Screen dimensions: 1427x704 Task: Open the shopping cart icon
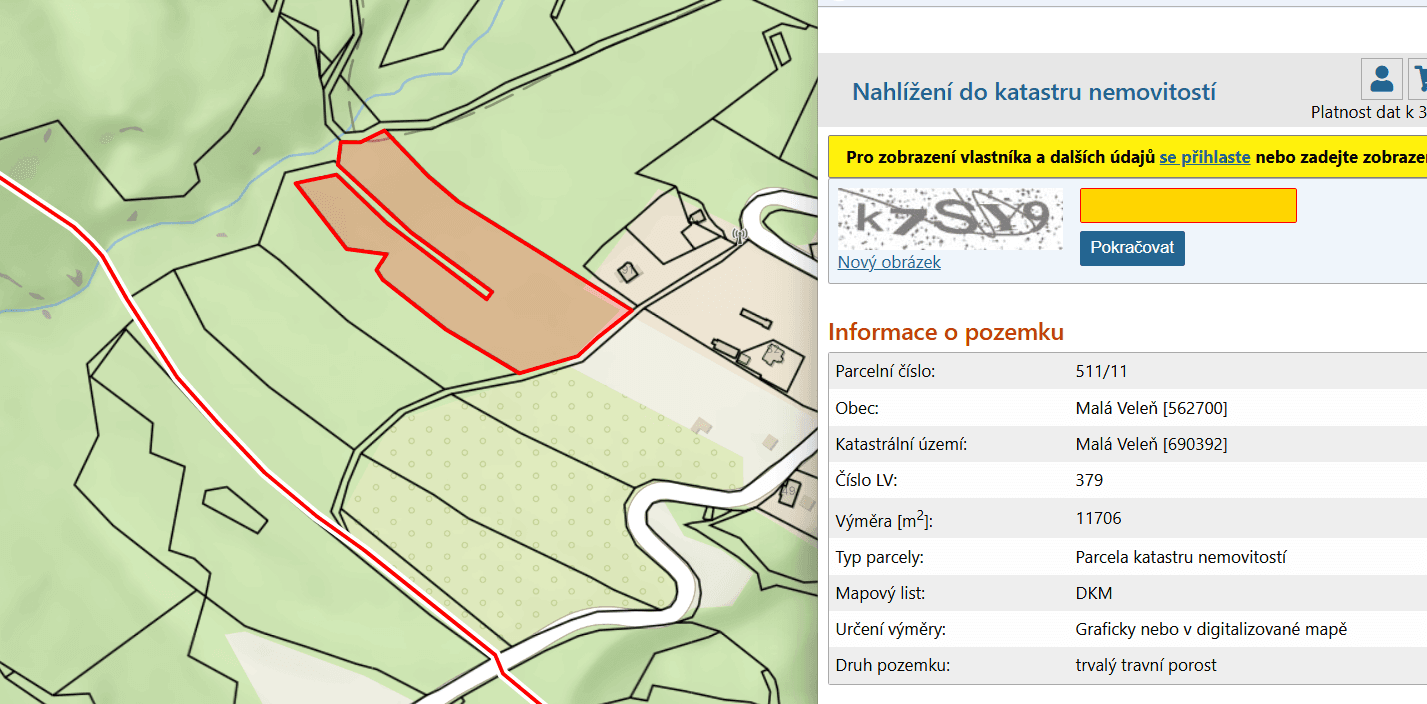tap(1419, 78)
